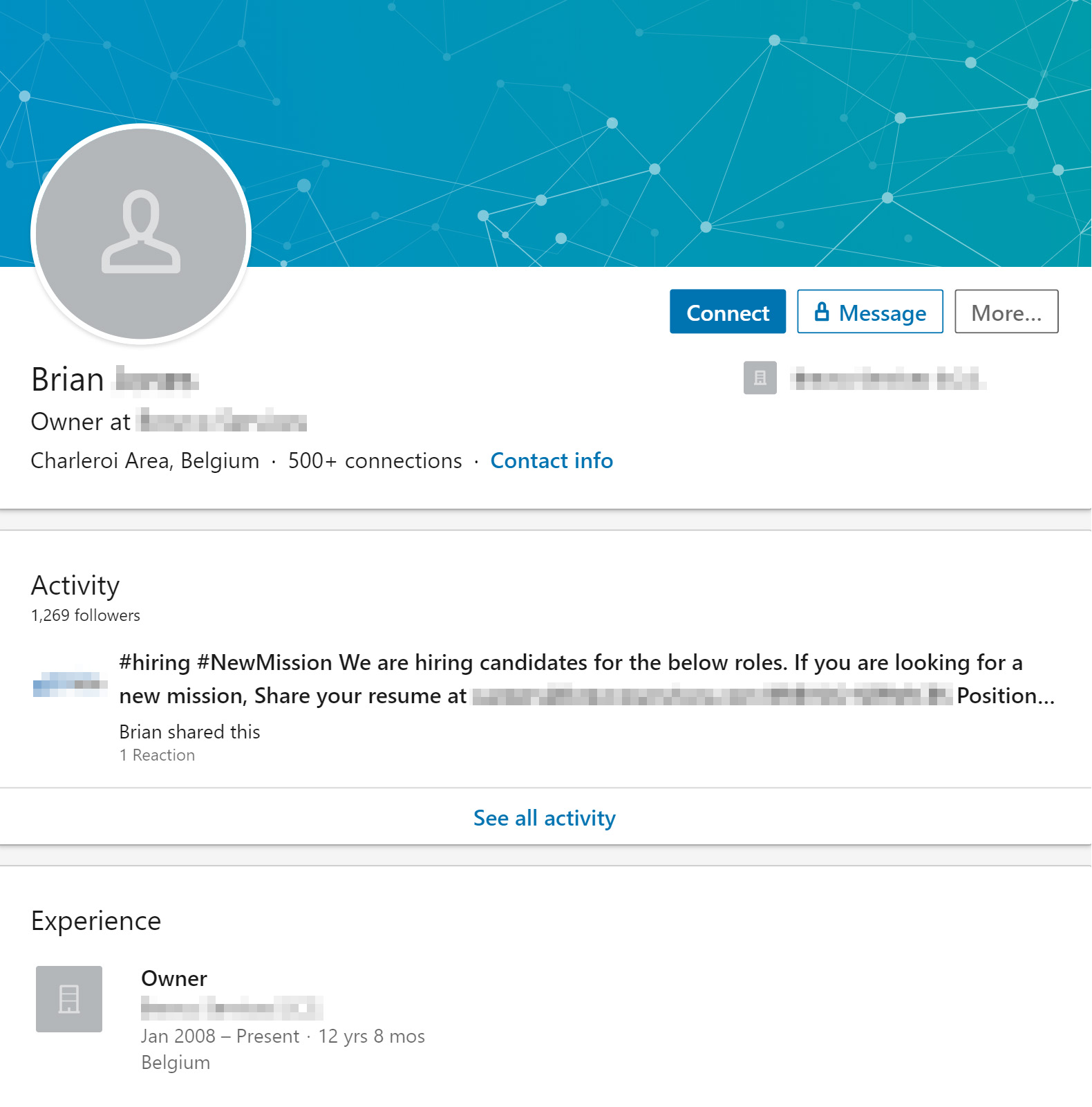Open the Message button with lock

[869, 311]
